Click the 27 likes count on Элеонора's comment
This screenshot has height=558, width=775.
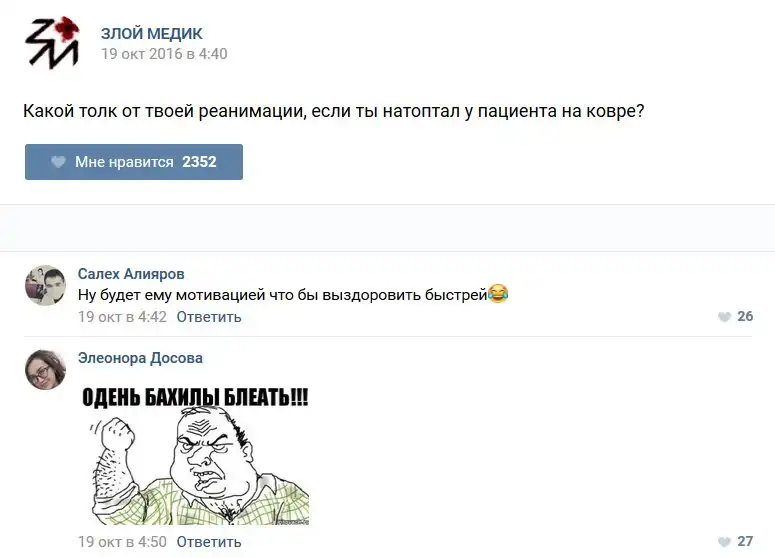[745, 541]
